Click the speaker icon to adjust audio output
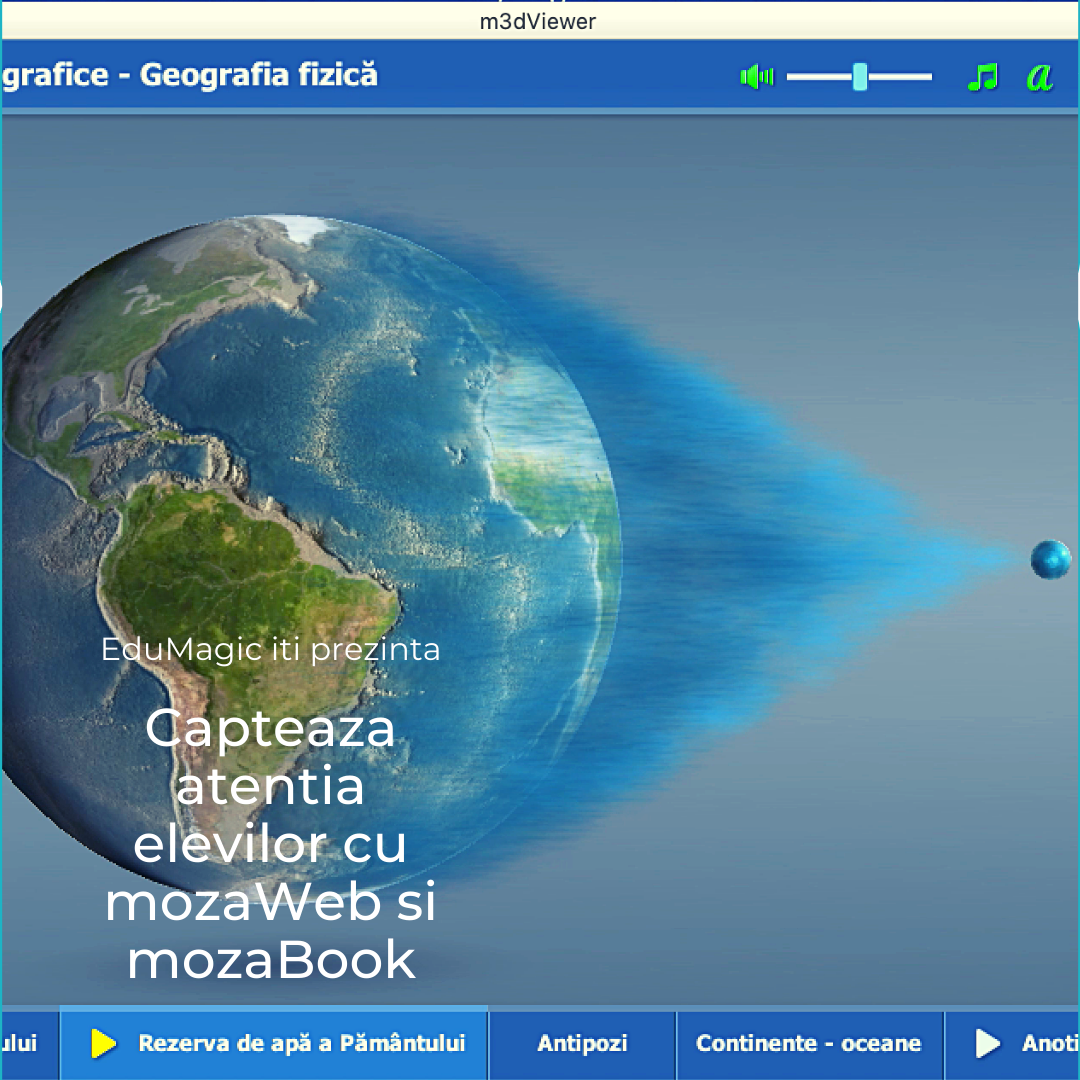This screenshot has height=1080, width=1080. 757,76
